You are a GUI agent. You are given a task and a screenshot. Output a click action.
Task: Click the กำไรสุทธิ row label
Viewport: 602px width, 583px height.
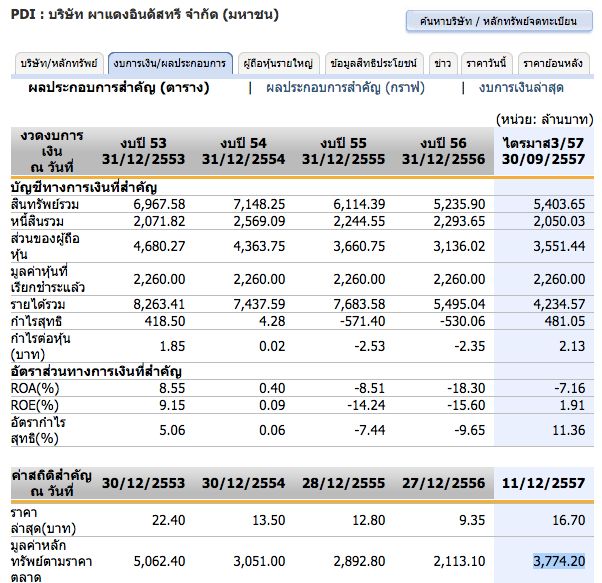(36, 322)
